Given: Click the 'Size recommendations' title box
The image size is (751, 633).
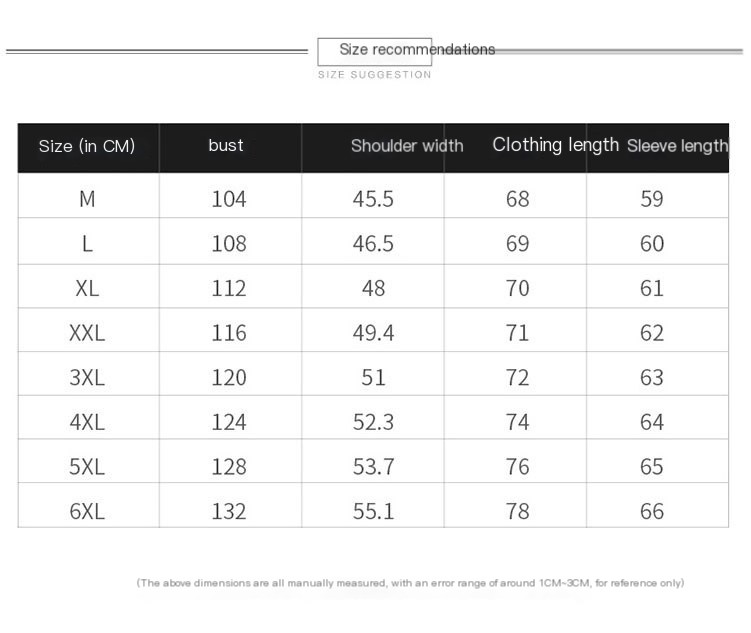Looking at the screenshot, I should click(375, 51).
